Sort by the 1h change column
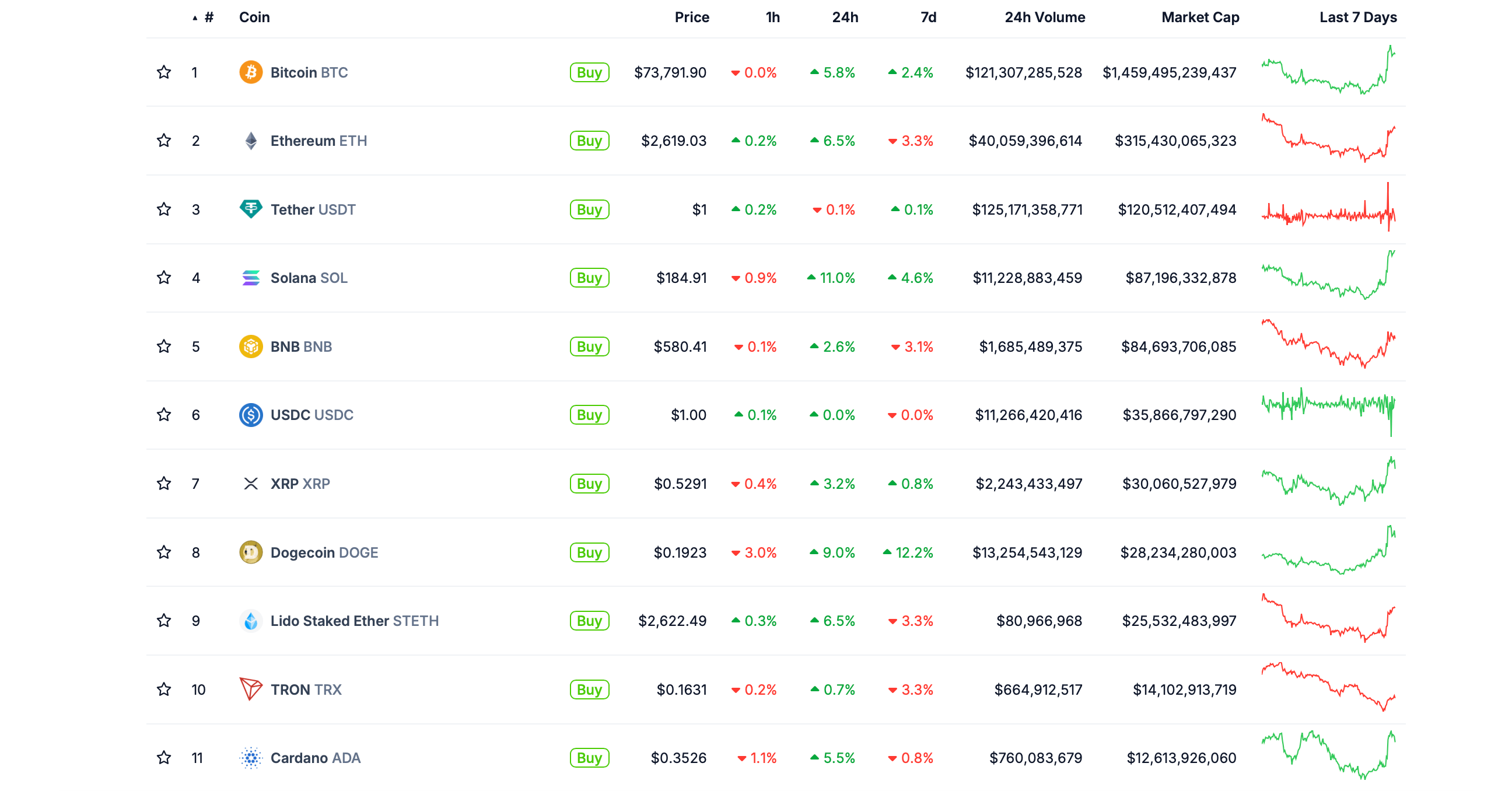1512x791 pixels. click(x=773, y=17)
